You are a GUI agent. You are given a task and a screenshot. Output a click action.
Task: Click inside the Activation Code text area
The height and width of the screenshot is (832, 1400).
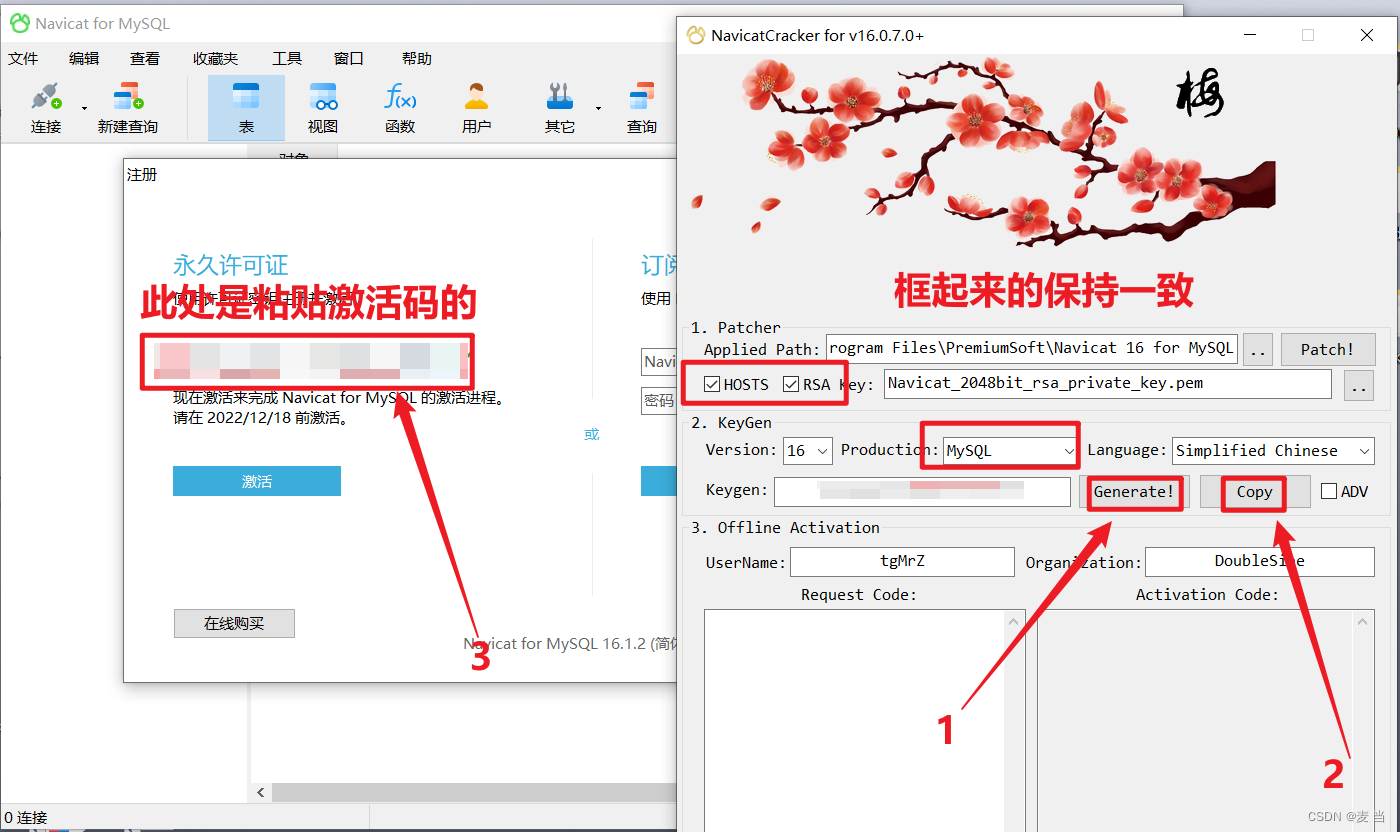click(x=1197, y=720)
